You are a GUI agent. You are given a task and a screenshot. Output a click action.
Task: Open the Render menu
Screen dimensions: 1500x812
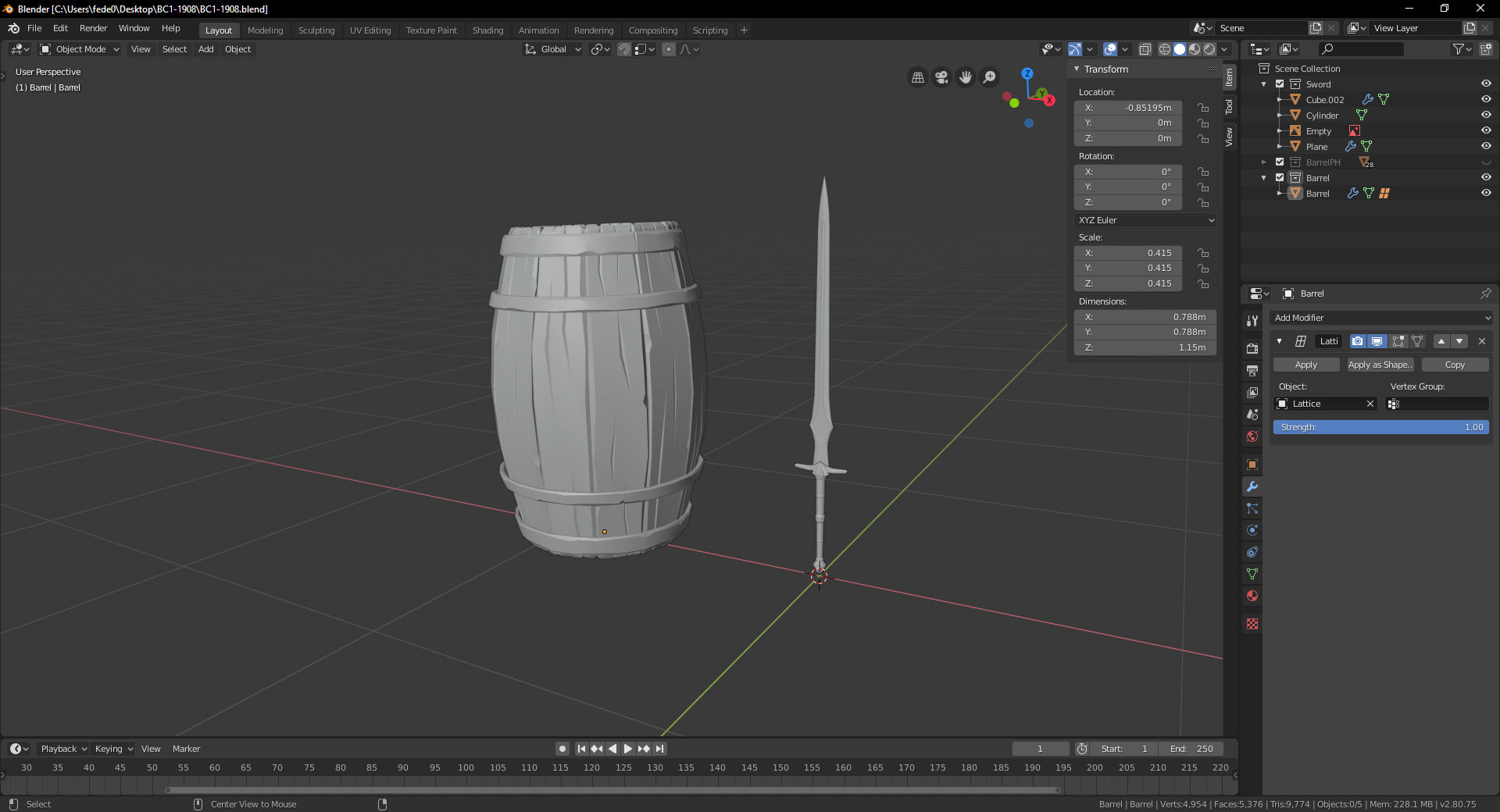tap(93, 28)
